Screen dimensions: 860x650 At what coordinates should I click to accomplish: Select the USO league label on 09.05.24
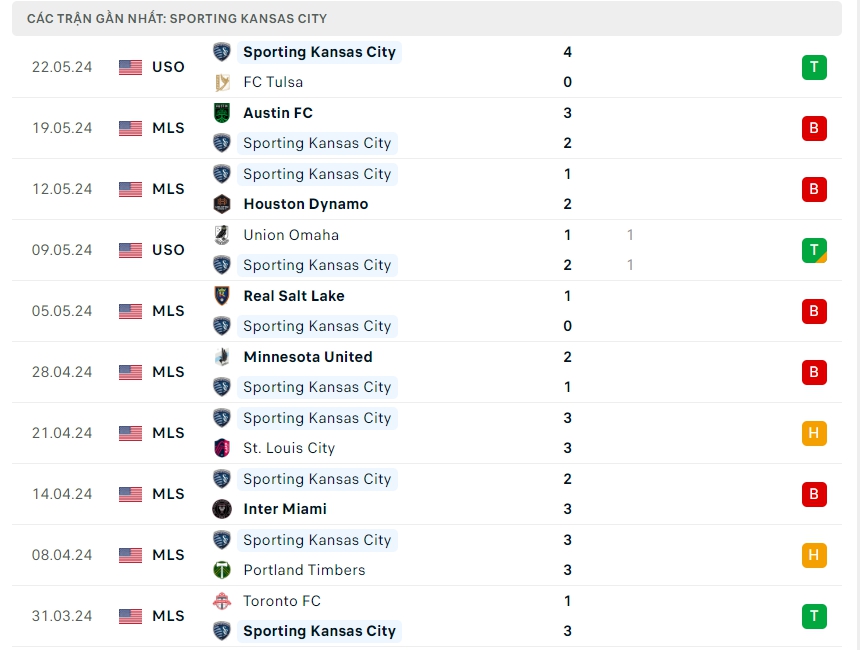[169, 250]
